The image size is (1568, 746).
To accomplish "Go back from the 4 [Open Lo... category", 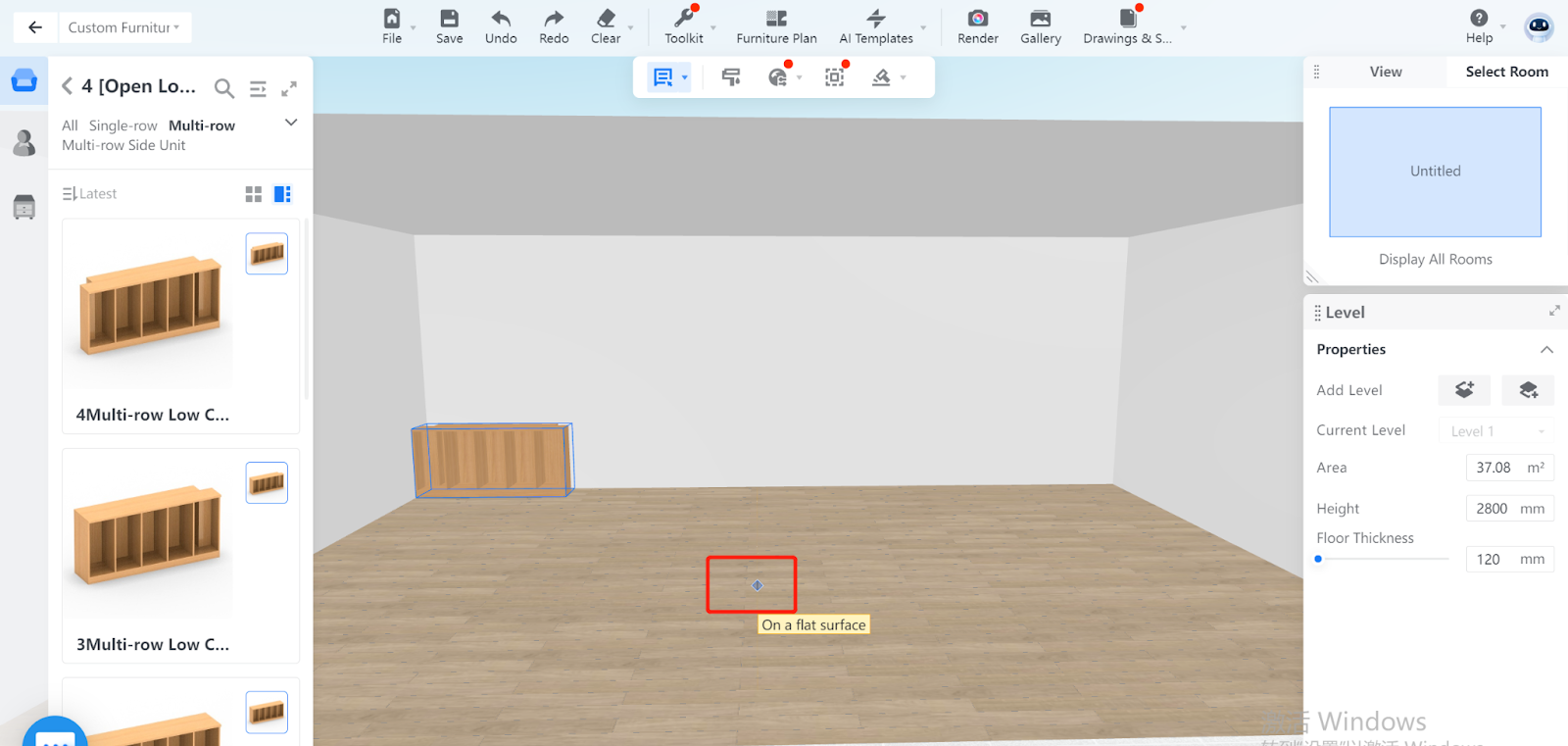I will tap(68, 86).
